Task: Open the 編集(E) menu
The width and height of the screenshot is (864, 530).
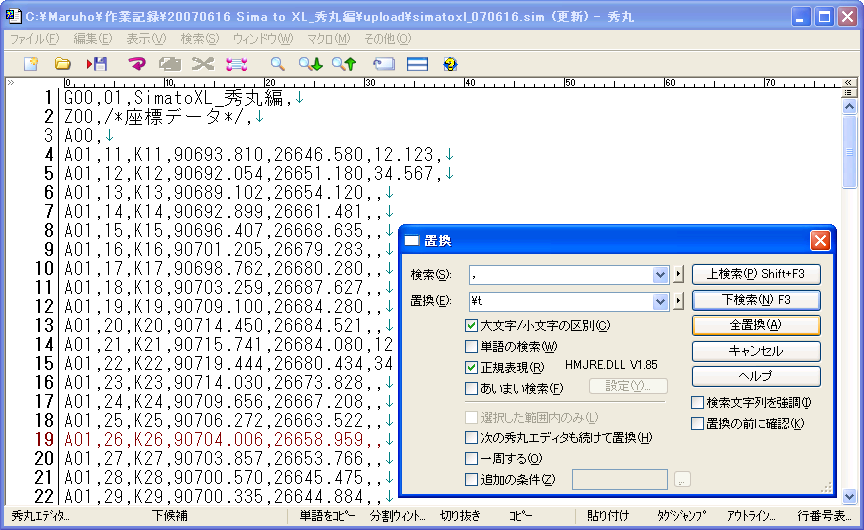Action: pos(92,39)
